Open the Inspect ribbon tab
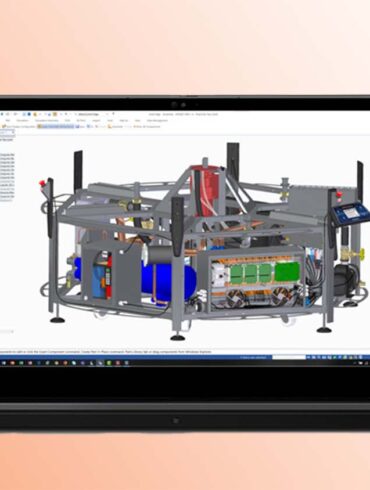Image resolution: width=370 pixels, height=490 pixels. tap(96, 120)
